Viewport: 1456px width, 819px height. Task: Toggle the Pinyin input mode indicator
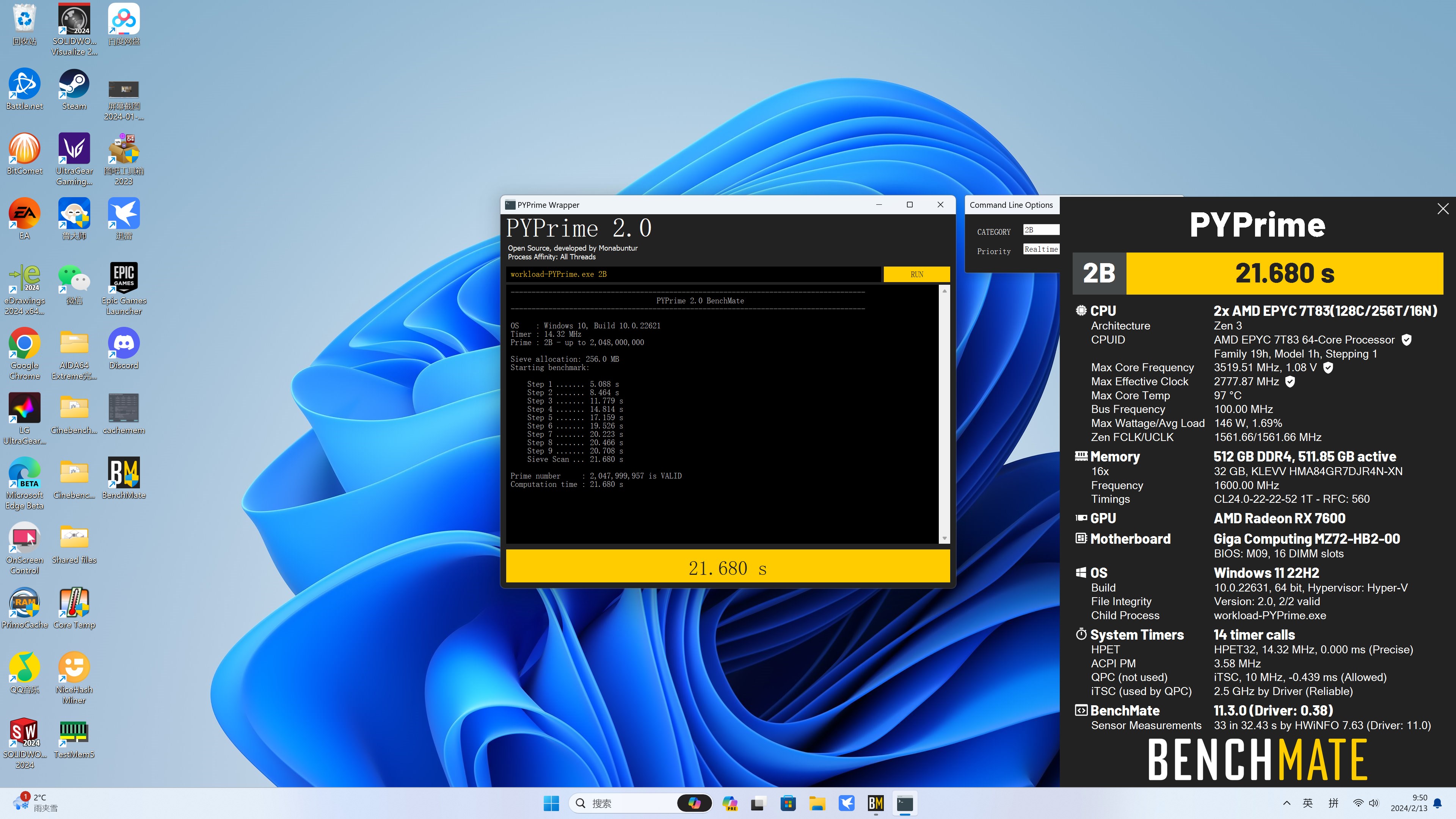[1334, 803]
